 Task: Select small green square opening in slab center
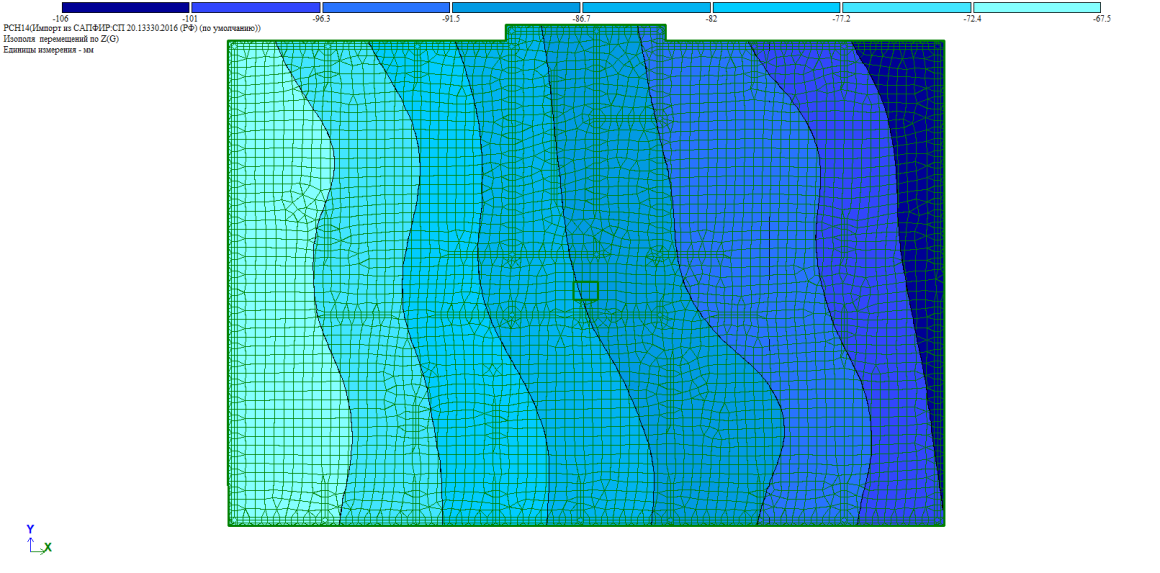pos(585,291)
